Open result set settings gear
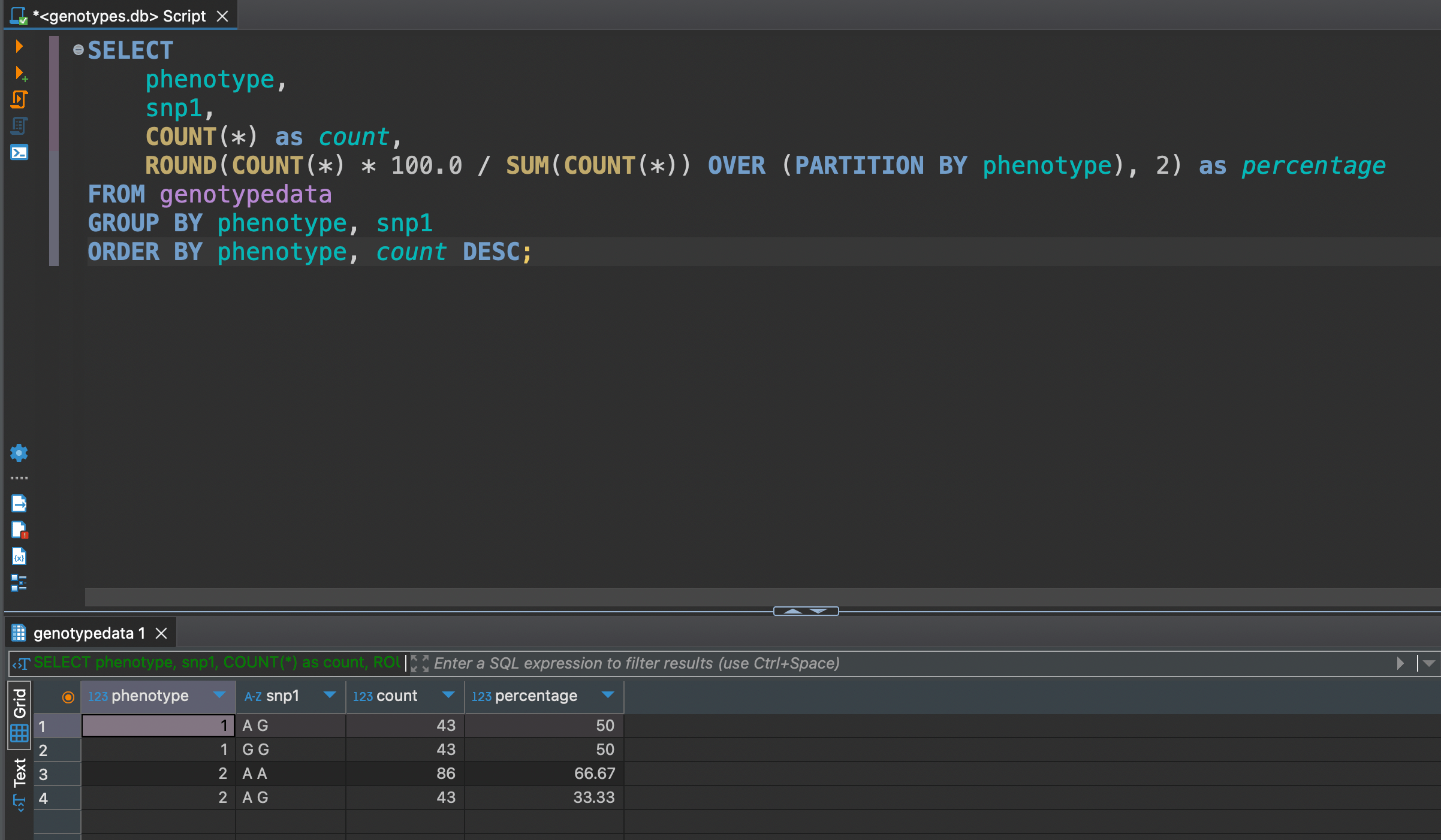 pos(19,453)
